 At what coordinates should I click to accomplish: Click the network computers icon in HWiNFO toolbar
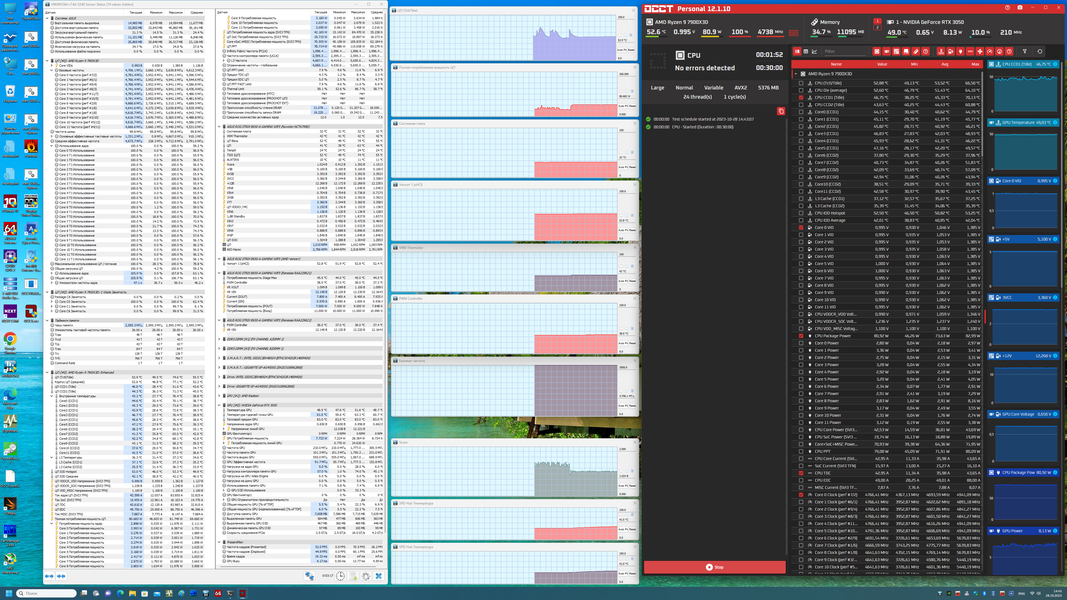[310, 576]
